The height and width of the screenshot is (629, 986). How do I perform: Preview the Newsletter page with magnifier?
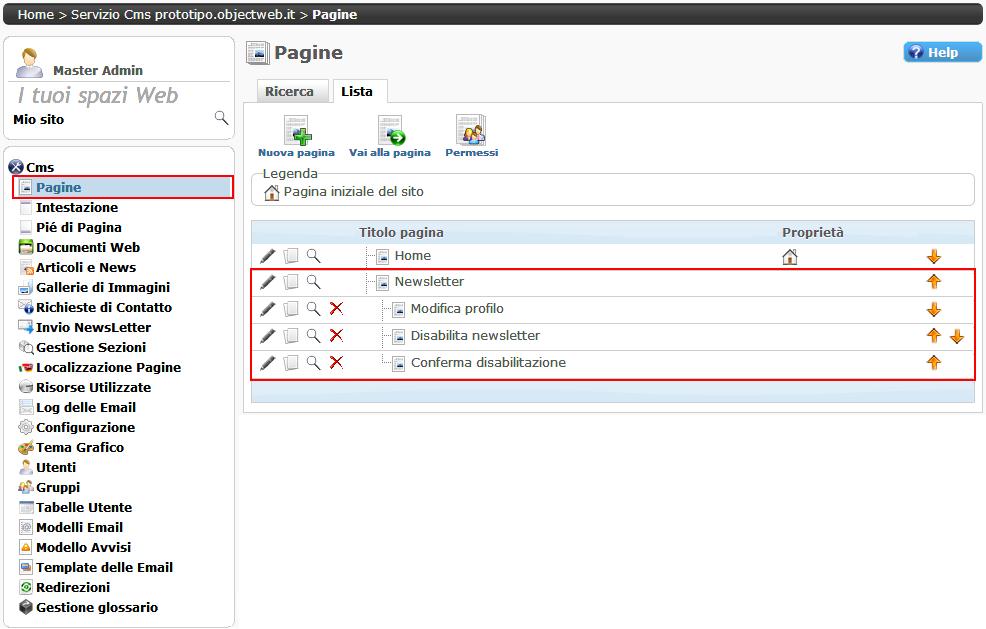click(313, 282)
